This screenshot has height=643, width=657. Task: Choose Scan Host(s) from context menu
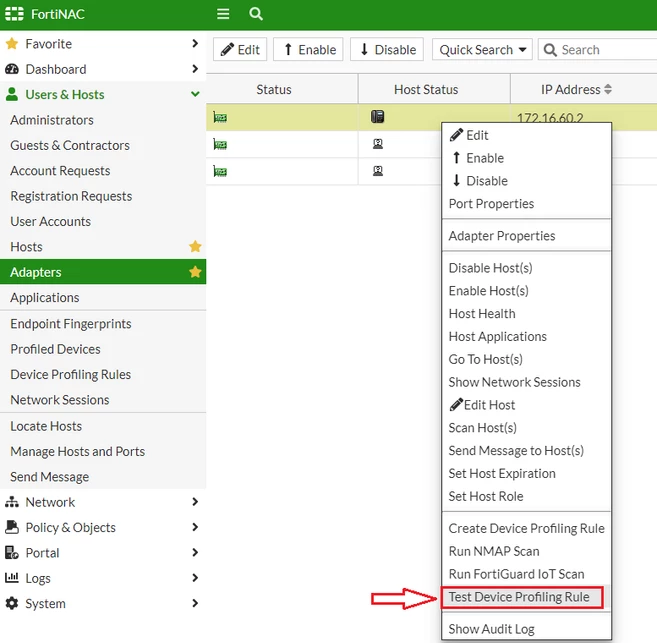point(526,428)
